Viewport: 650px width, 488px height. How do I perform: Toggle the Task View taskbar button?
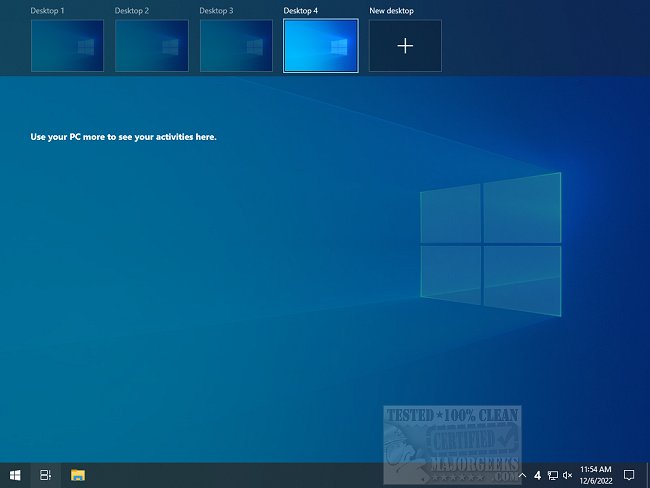pos(45,475)
